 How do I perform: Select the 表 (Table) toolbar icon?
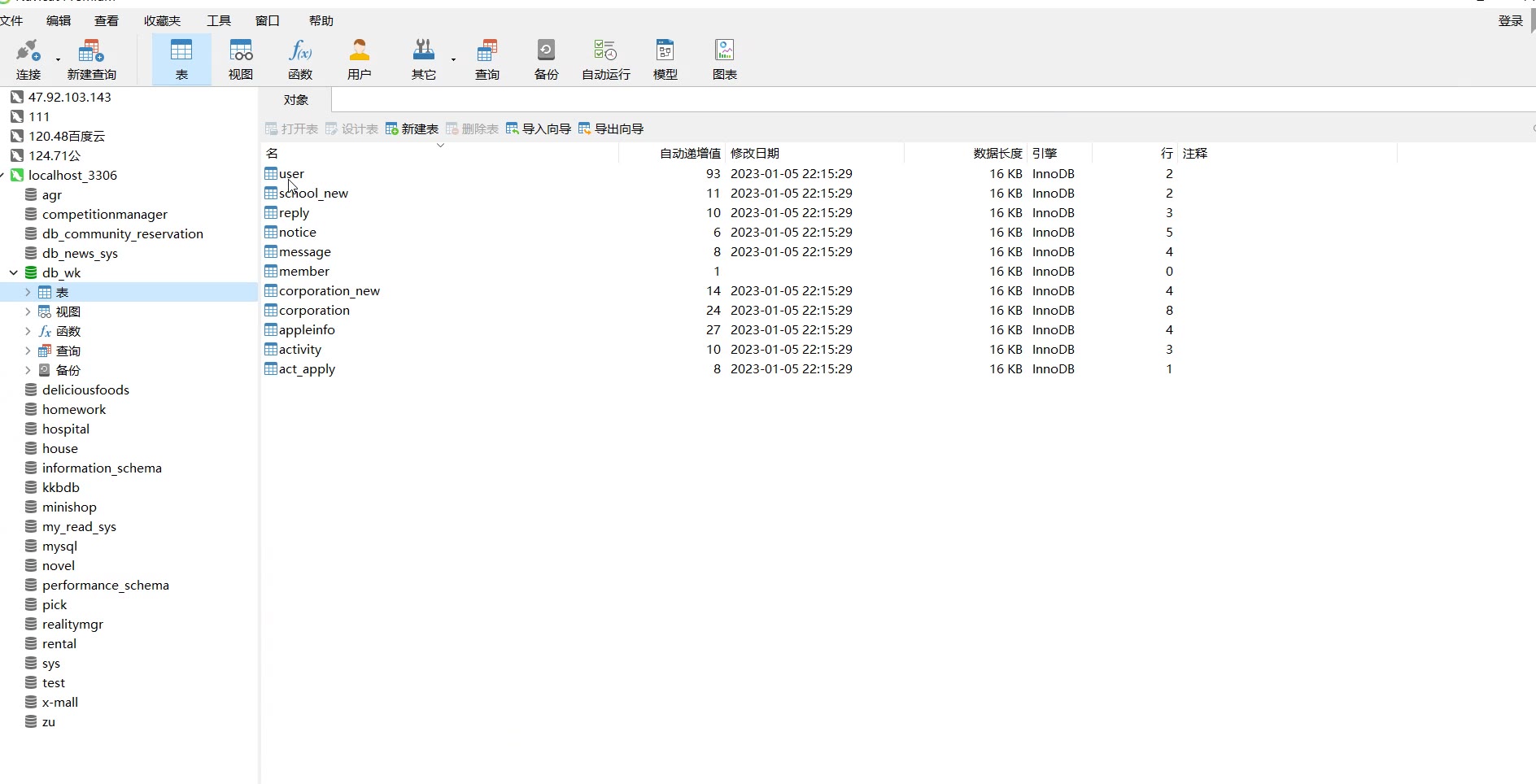pos(181,59)
